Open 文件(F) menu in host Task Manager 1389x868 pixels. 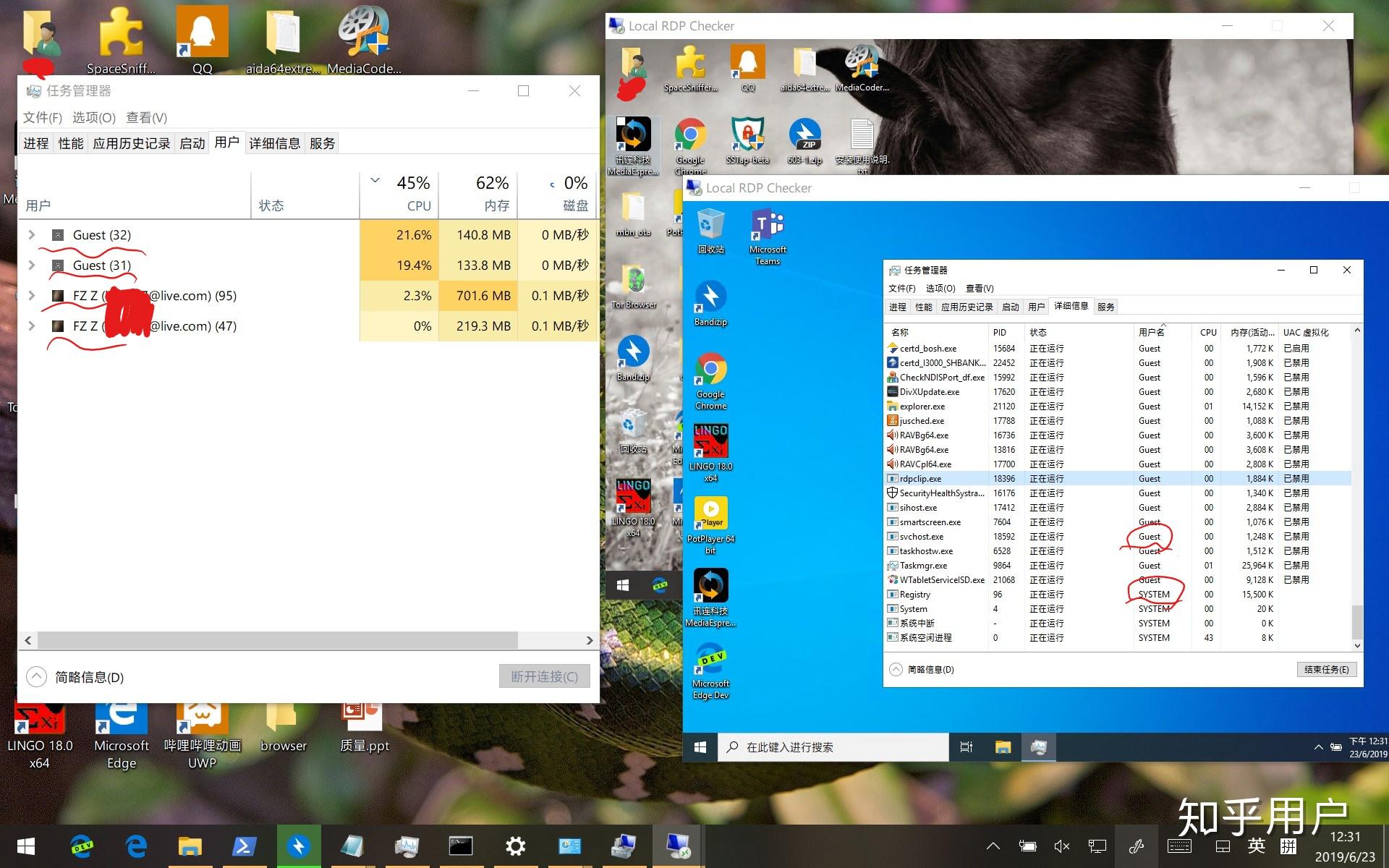pos(42,118)
